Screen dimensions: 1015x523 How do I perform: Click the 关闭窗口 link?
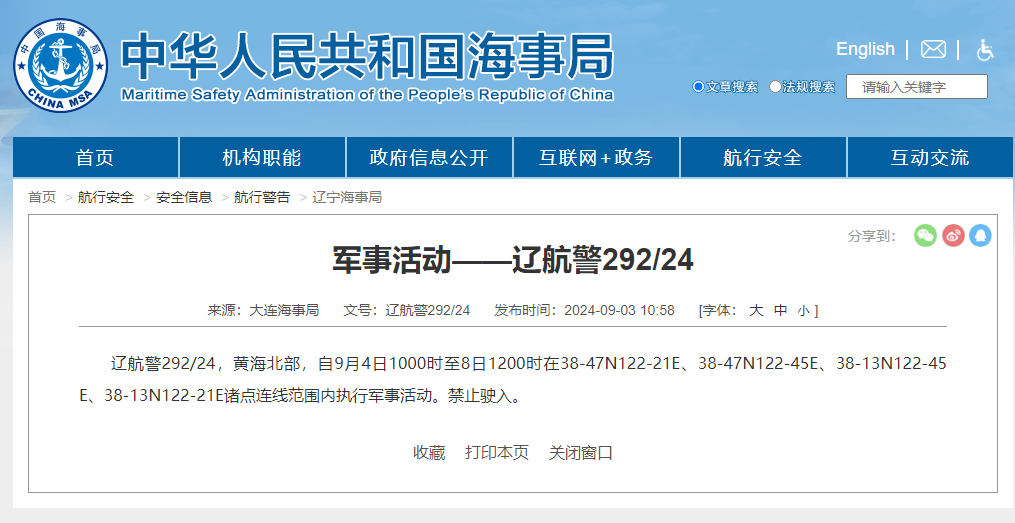(x=581, y=452)
